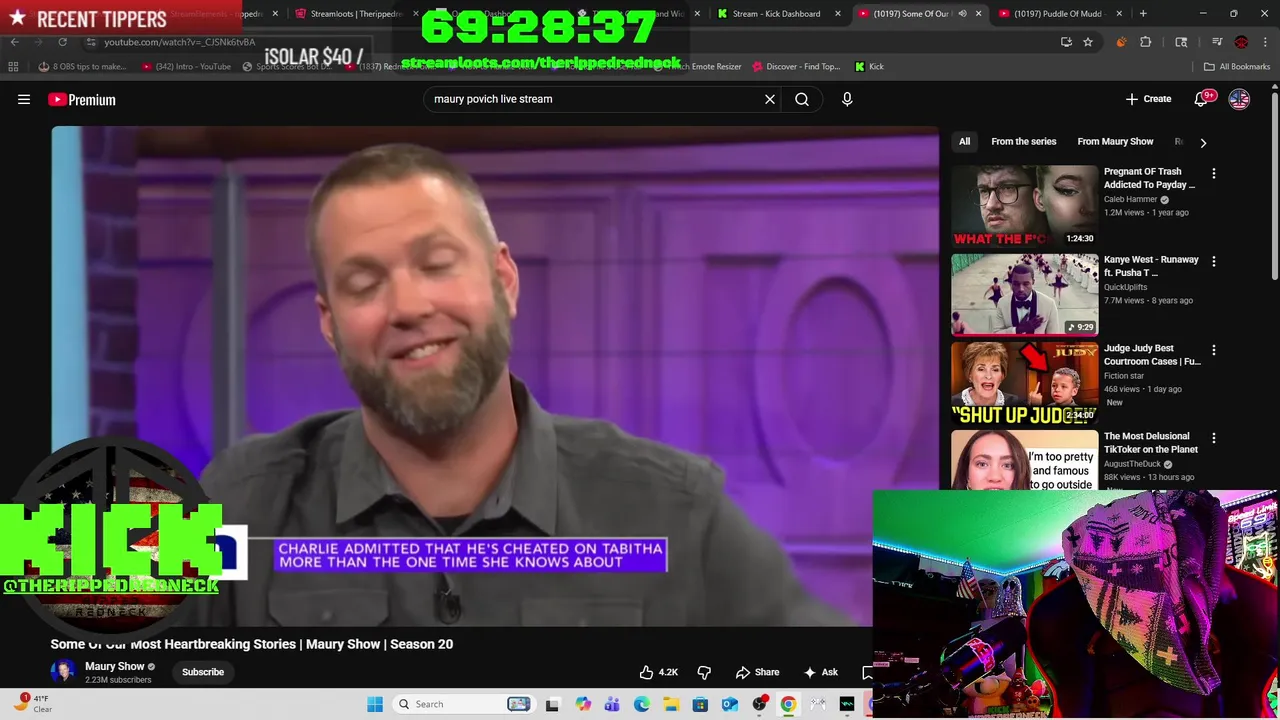Open options for Kanye West Runaway video
Screen dimensions: 1280x720
(x=1214, y=261)
